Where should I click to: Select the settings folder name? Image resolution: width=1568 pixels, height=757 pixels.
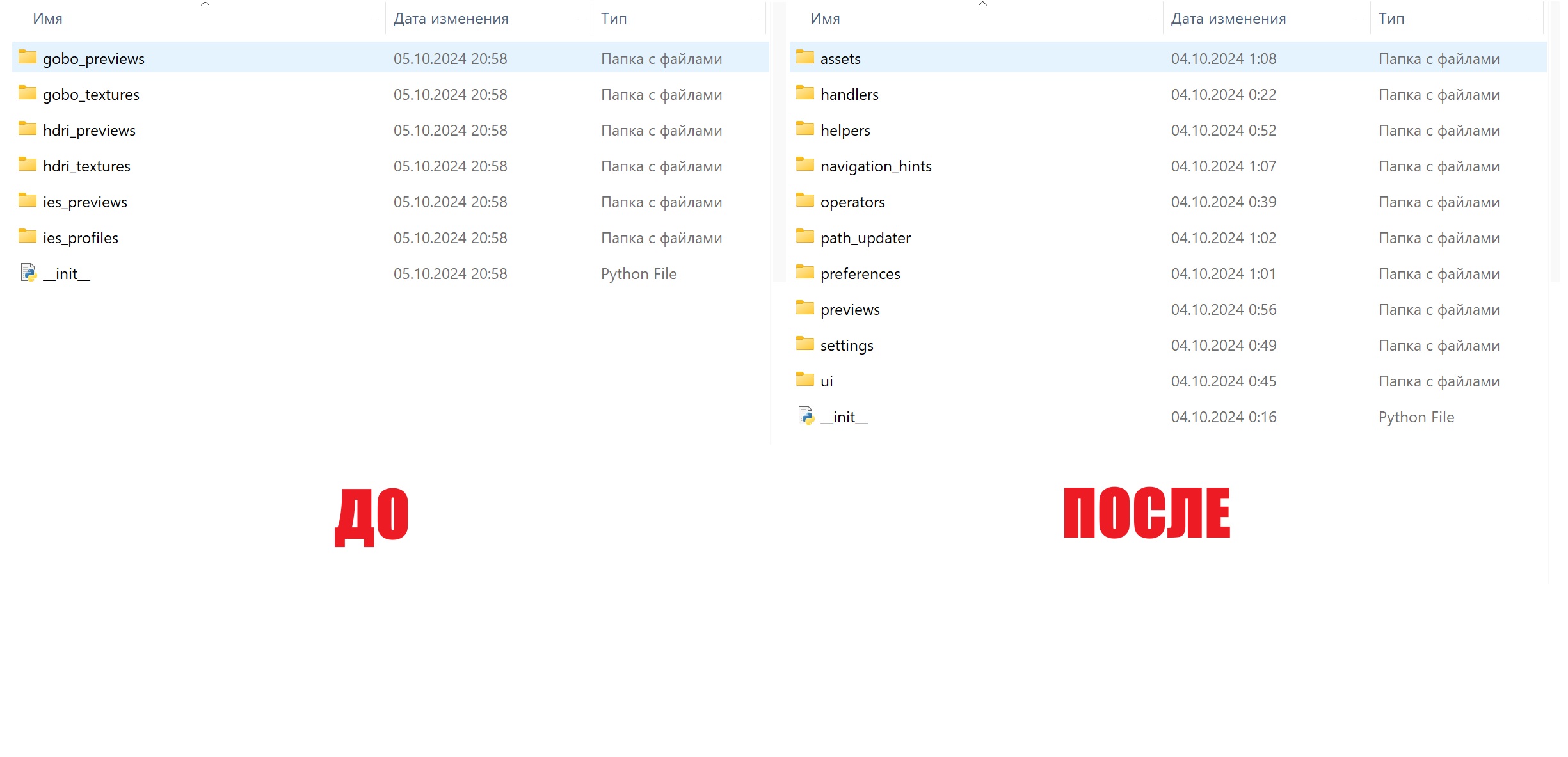tap(847, 346)
